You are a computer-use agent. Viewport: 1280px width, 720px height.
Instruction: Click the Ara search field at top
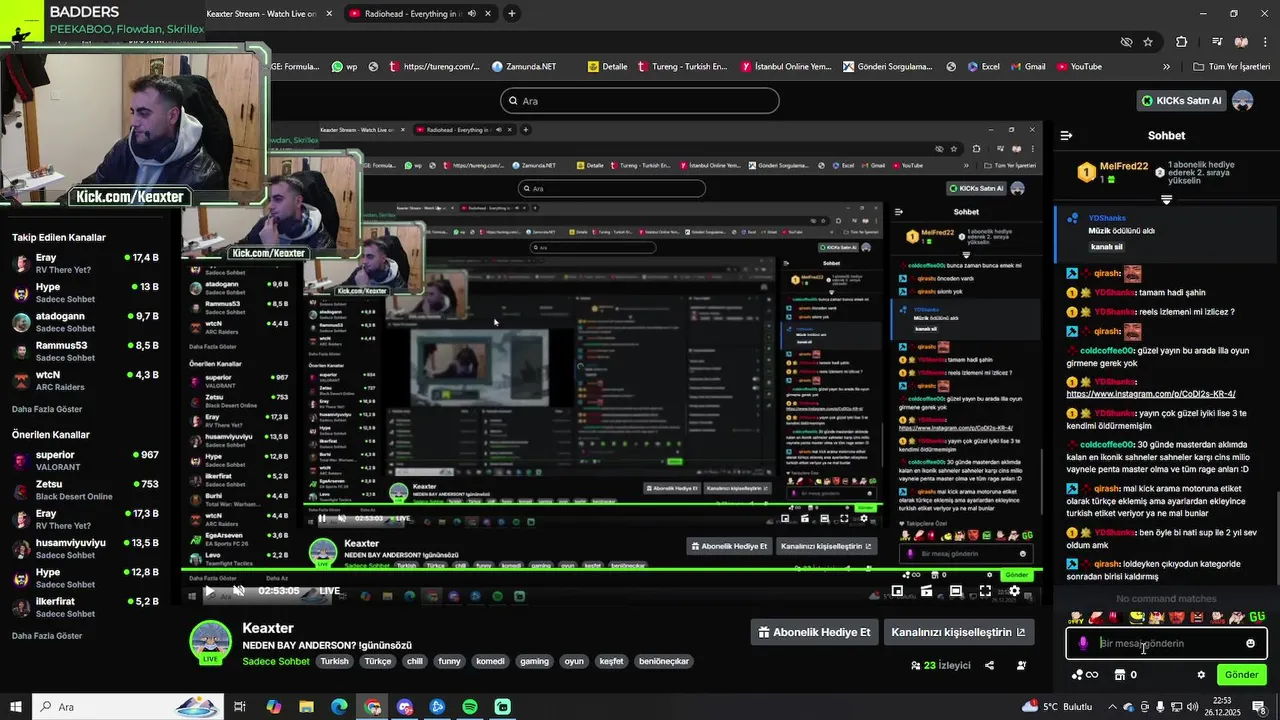[x=640, y=101]
